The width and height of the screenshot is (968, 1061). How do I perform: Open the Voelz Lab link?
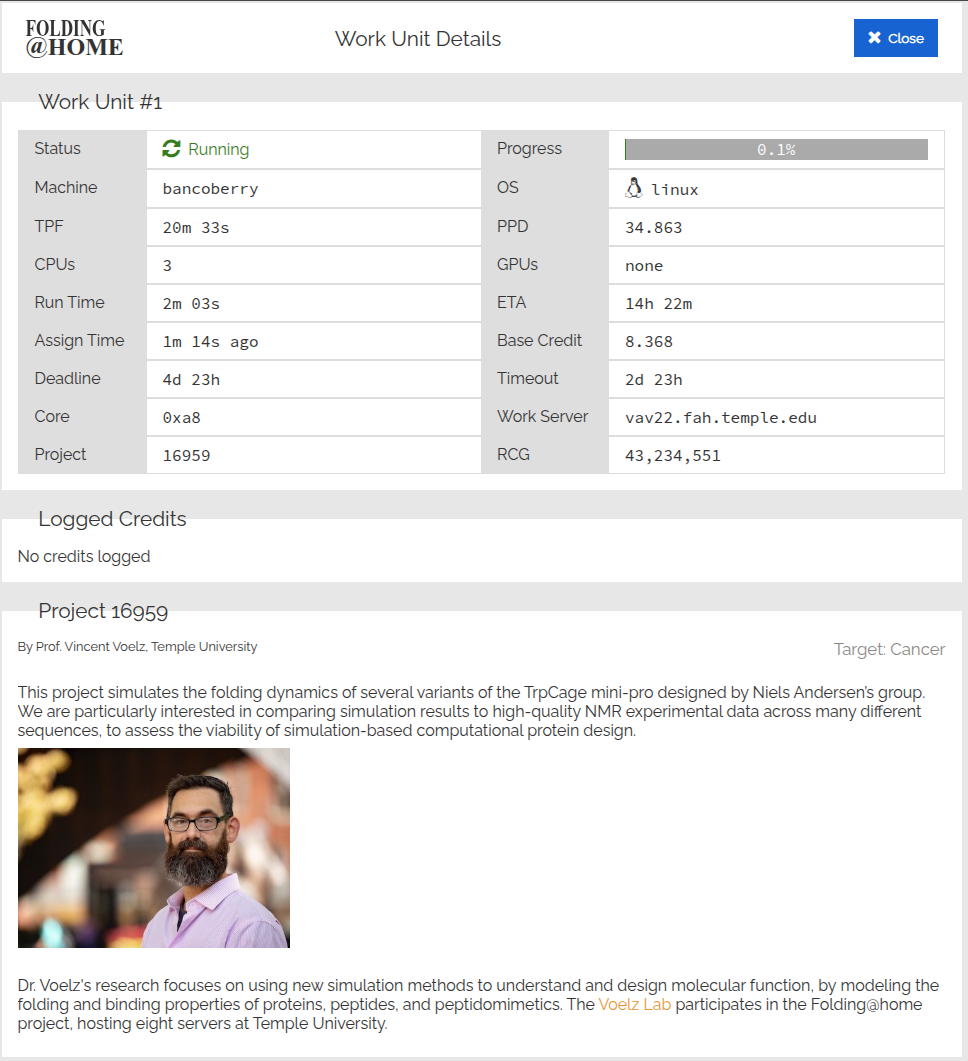(634, 1005)
